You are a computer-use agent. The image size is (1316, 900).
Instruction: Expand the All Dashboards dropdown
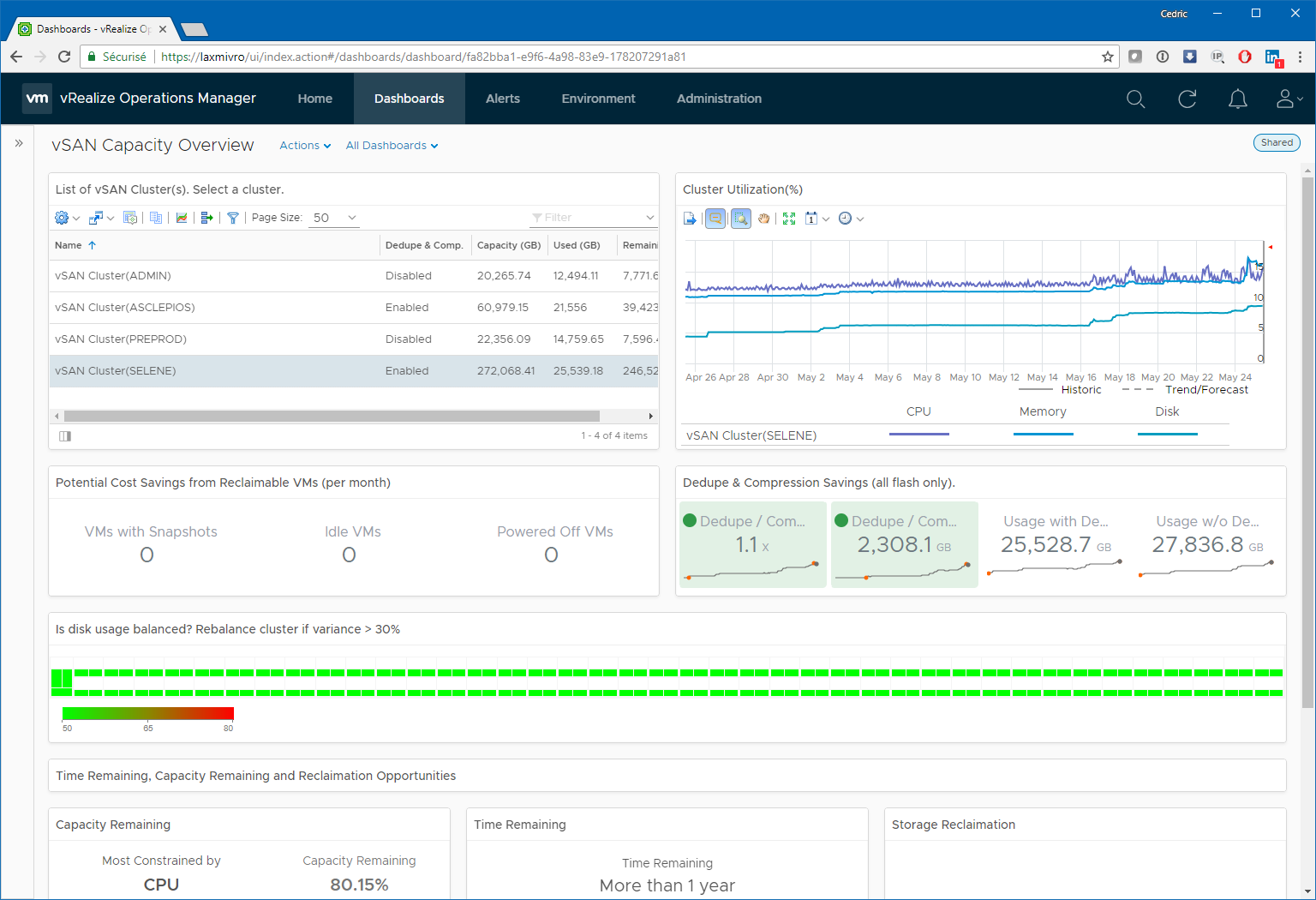(392, 146)
